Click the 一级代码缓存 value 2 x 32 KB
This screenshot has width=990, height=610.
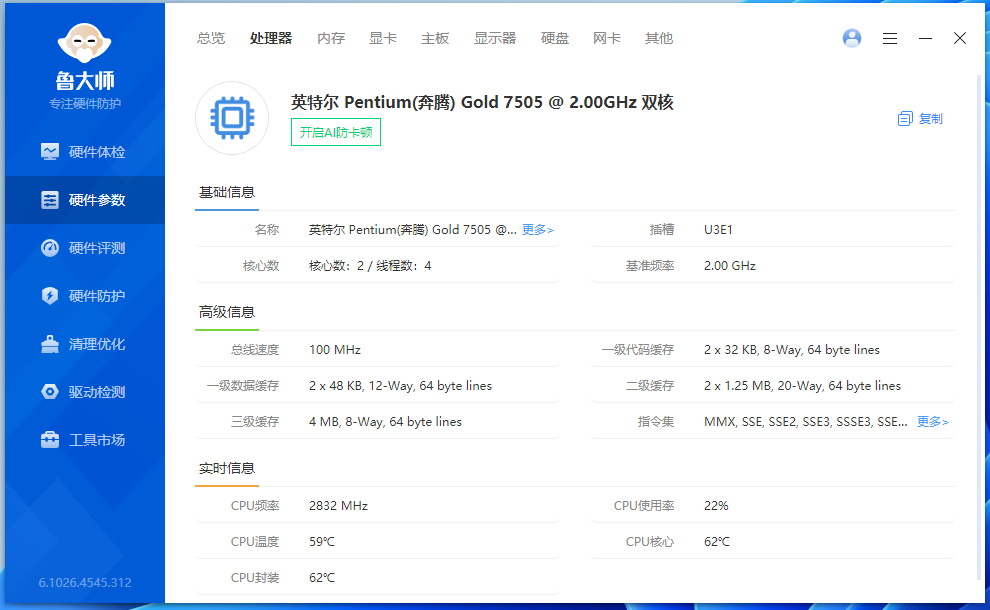(x=792, y=350)
